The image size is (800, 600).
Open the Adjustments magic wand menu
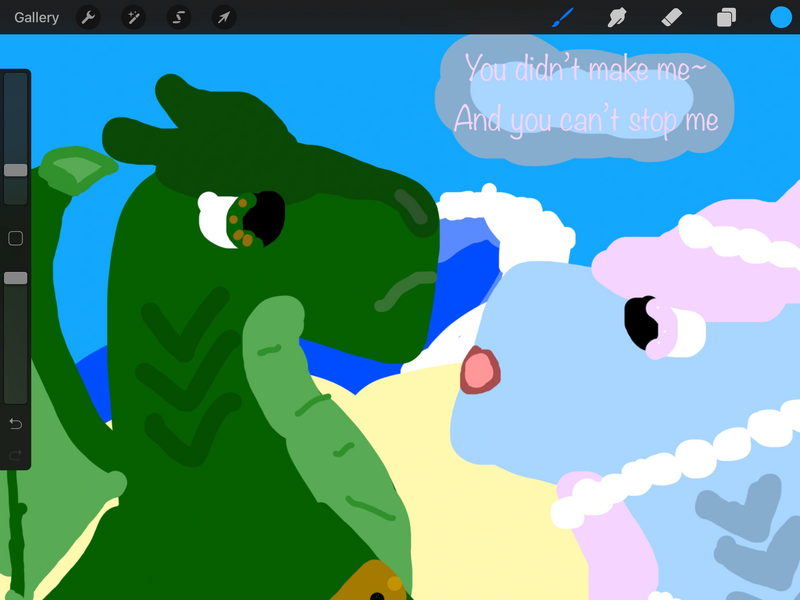[133, 17]
